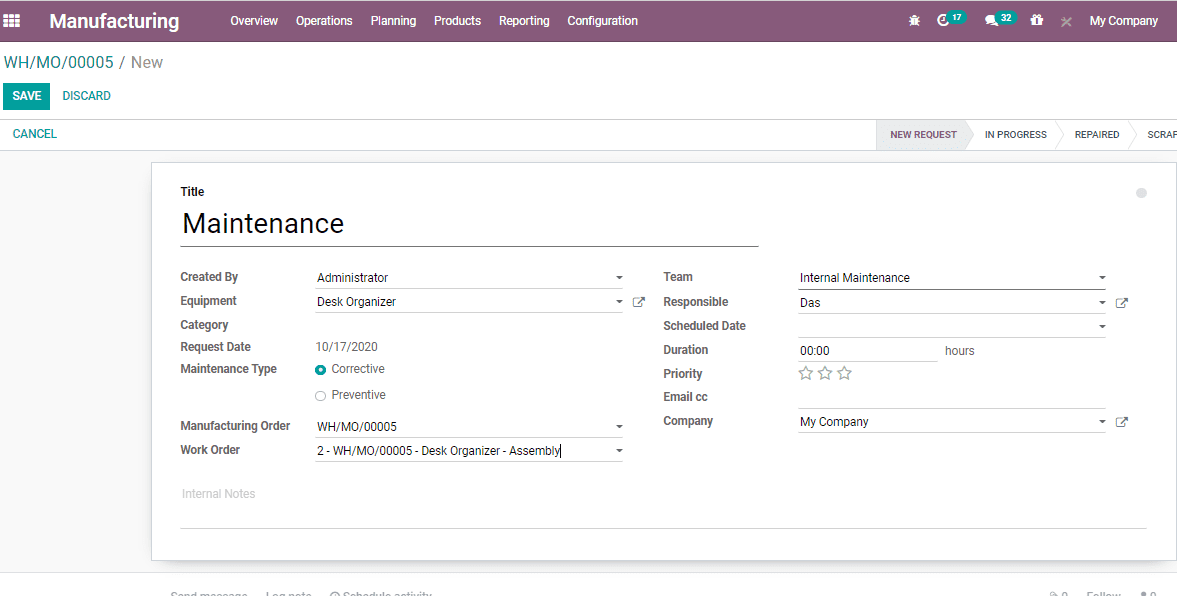Expand the Scheduled Date picker

(x=1101, y=326)
